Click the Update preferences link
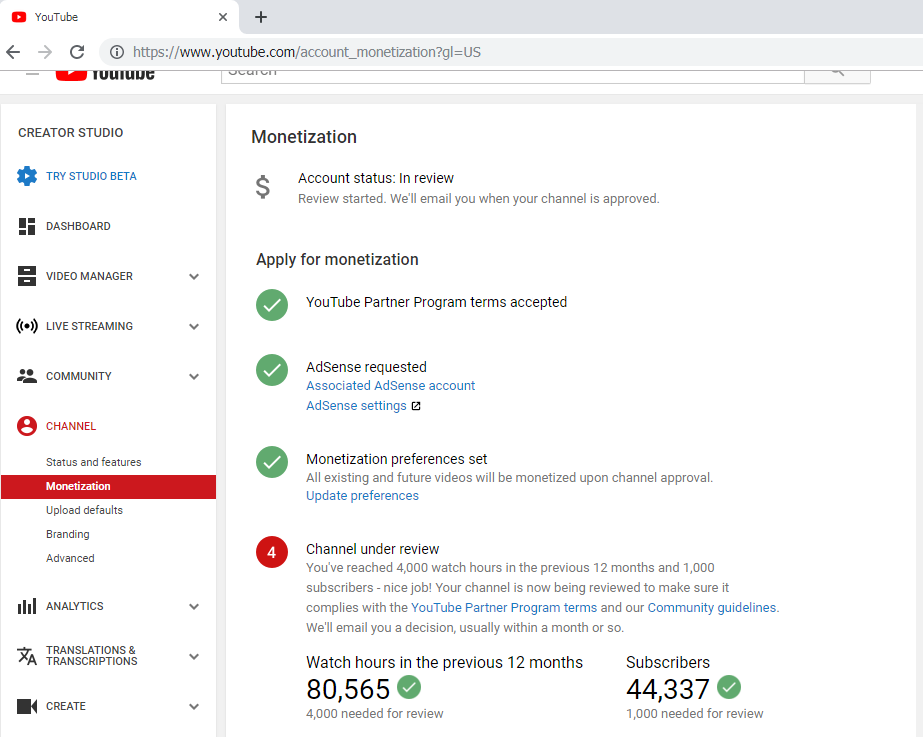The height and width of the screenshot is (737, 923). (x=362, y=496)
